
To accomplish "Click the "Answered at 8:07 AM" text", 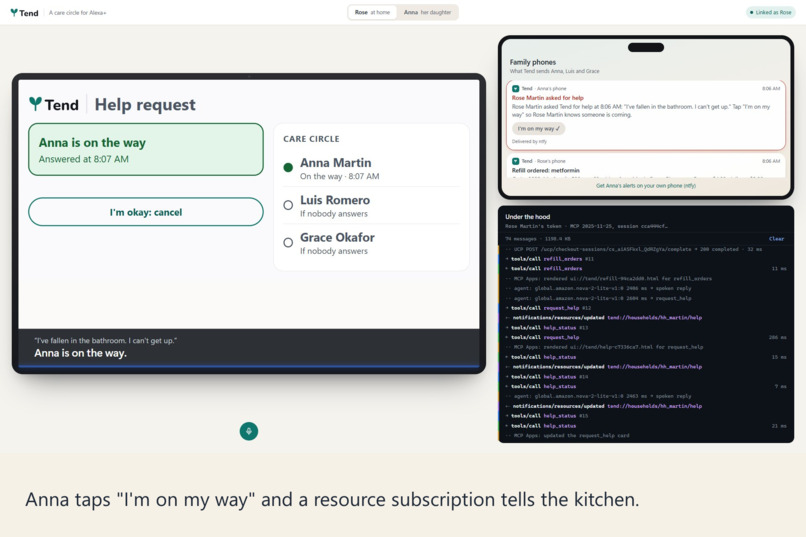I will tap(84, 159).
